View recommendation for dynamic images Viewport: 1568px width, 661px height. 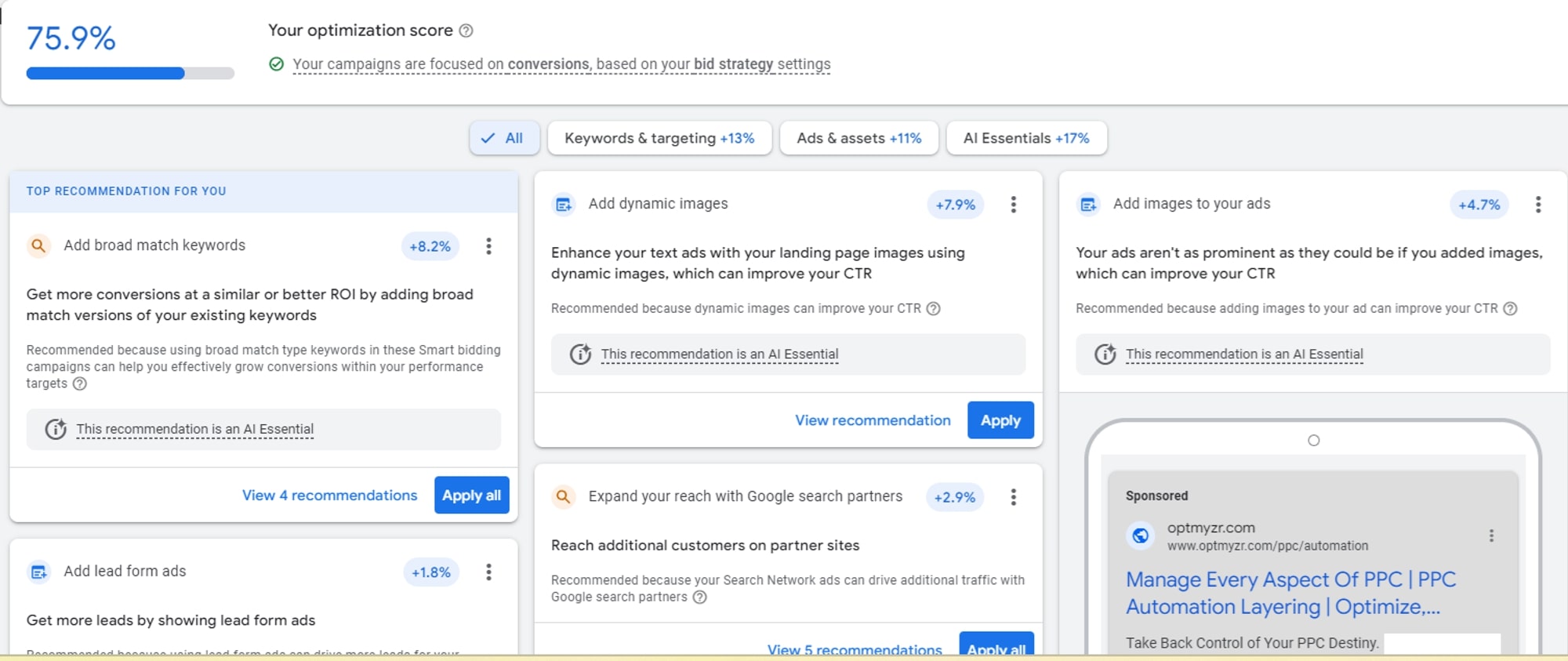[x=873, y=420]
